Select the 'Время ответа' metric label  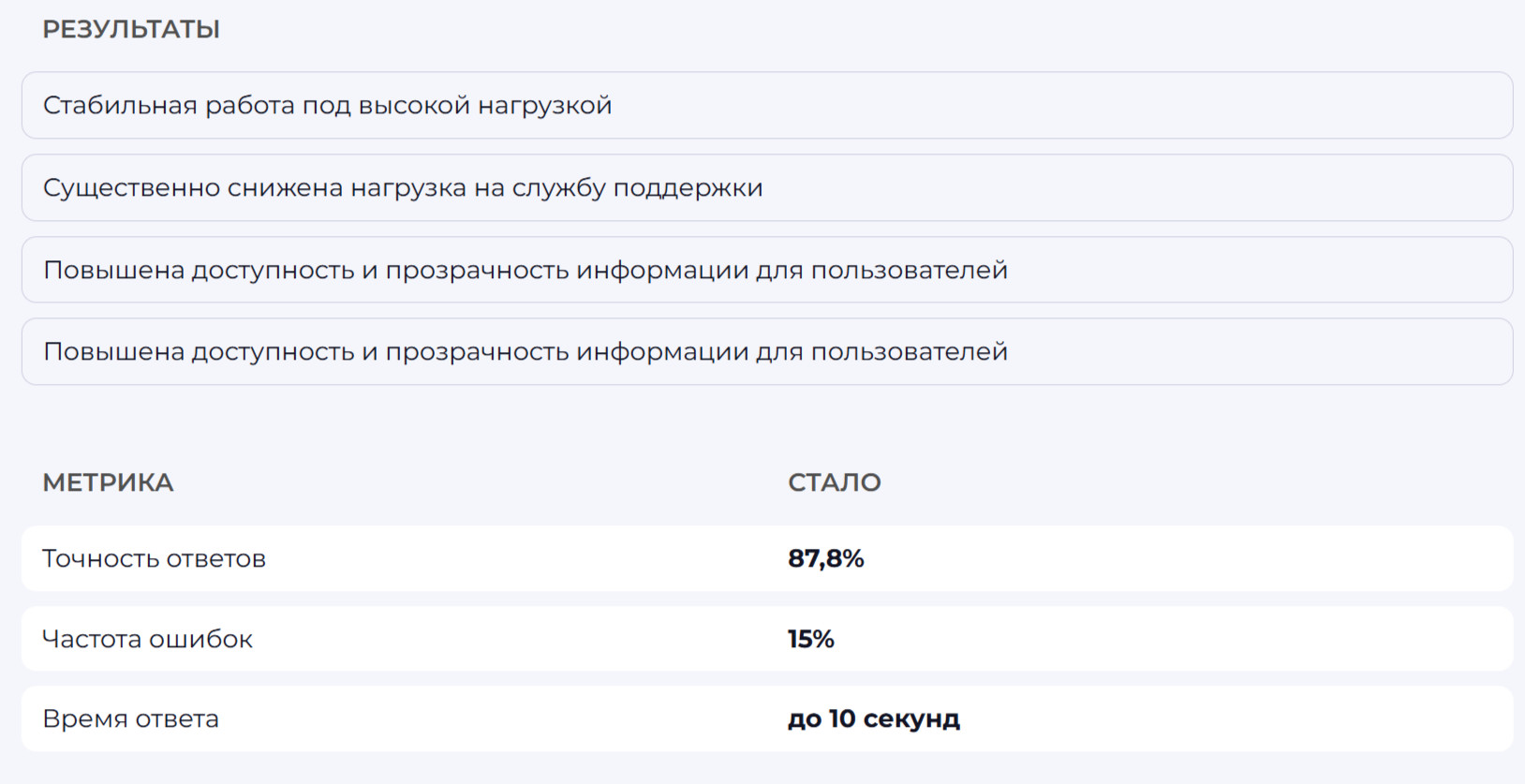pyautogui.click(x=131, y=719)
